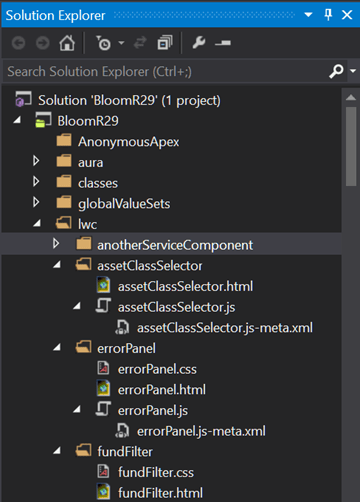This screenshot has height=502, width=360.
Task: Click the Back navigation arrow icon
Action: click(19, 43)
